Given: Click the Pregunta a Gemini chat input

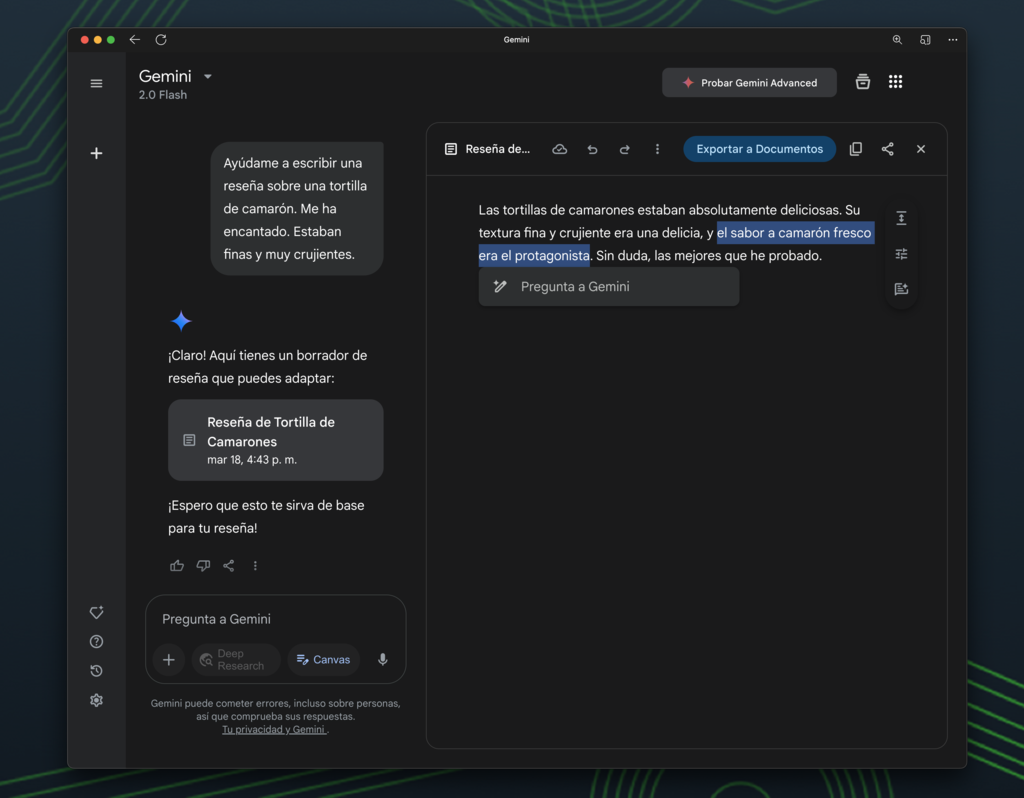Looking at the screenshot, I should 276,619.
